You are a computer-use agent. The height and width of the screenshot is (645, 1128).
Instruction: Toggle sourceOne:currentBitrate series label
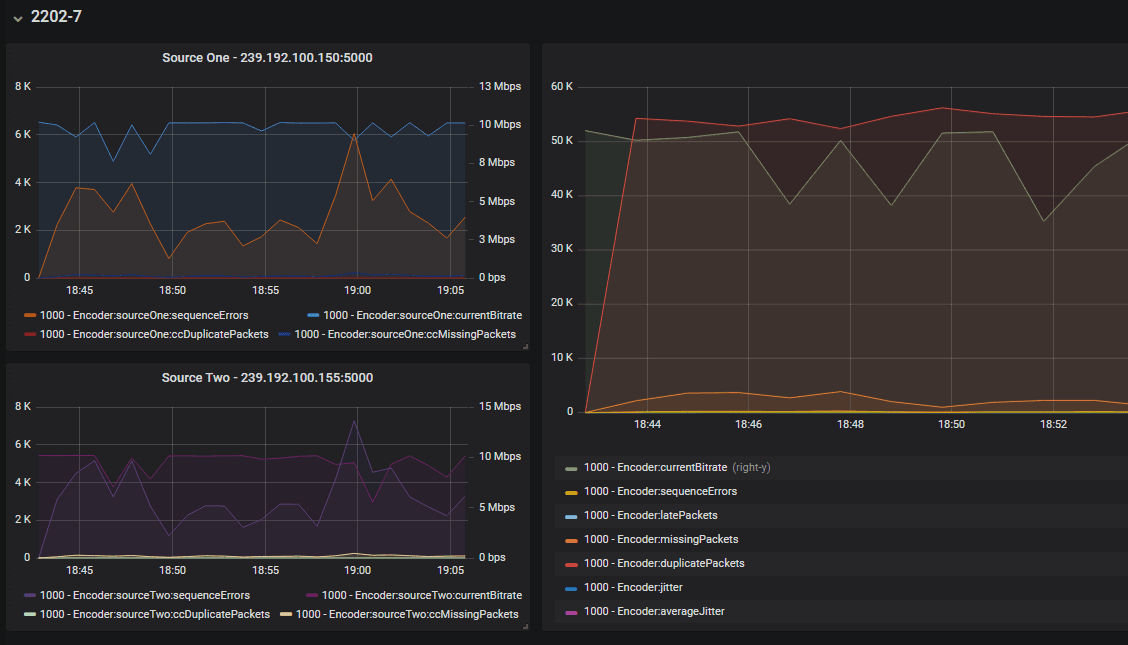pos(422,316)
